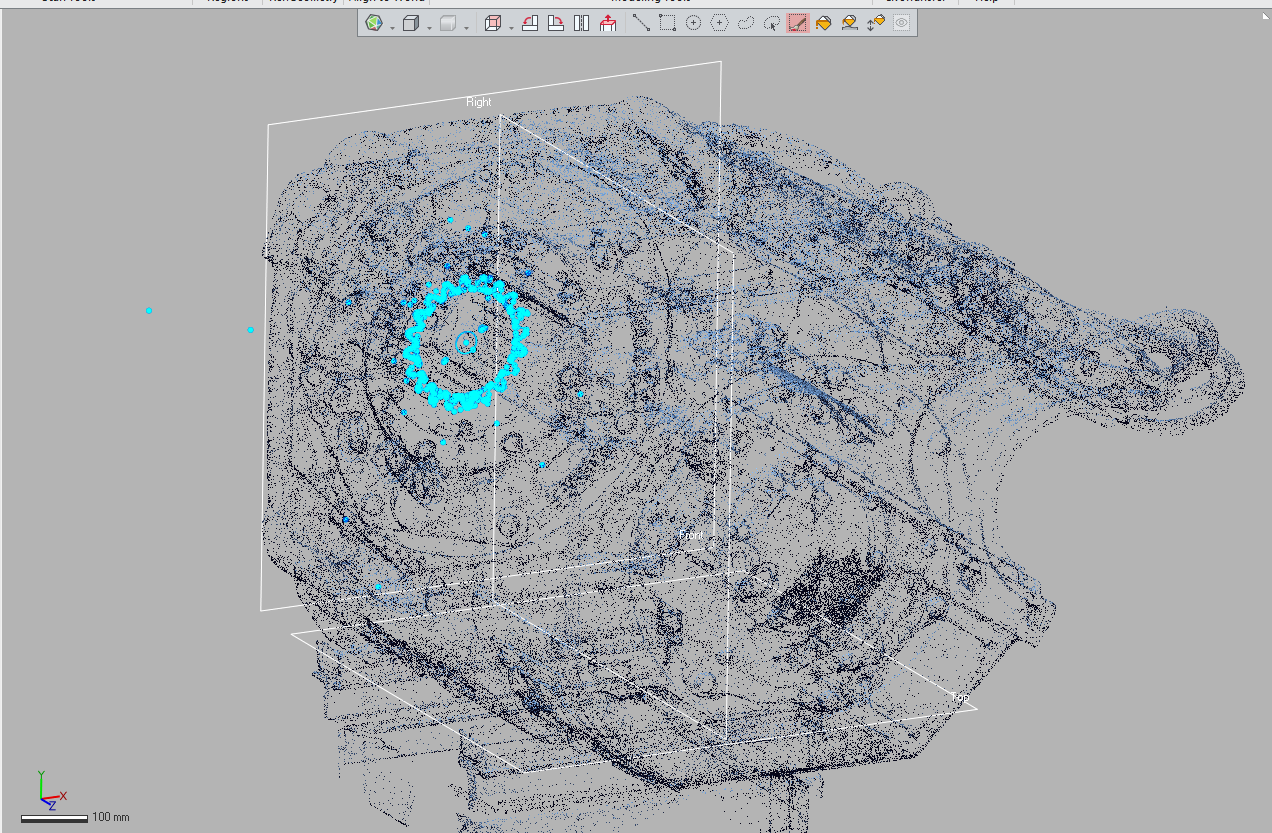Select the Lasso selection tool

(745, 23)
